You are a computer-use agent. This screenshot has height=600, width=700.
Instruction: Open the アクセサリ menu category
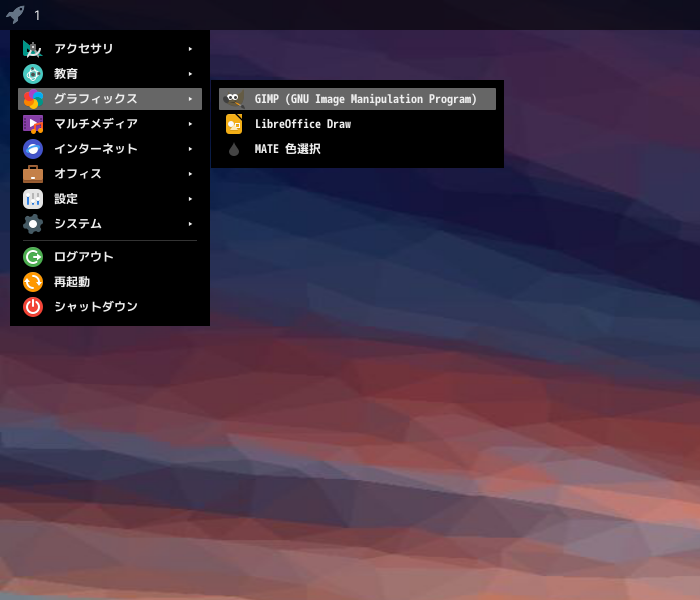tap(110, 49)
